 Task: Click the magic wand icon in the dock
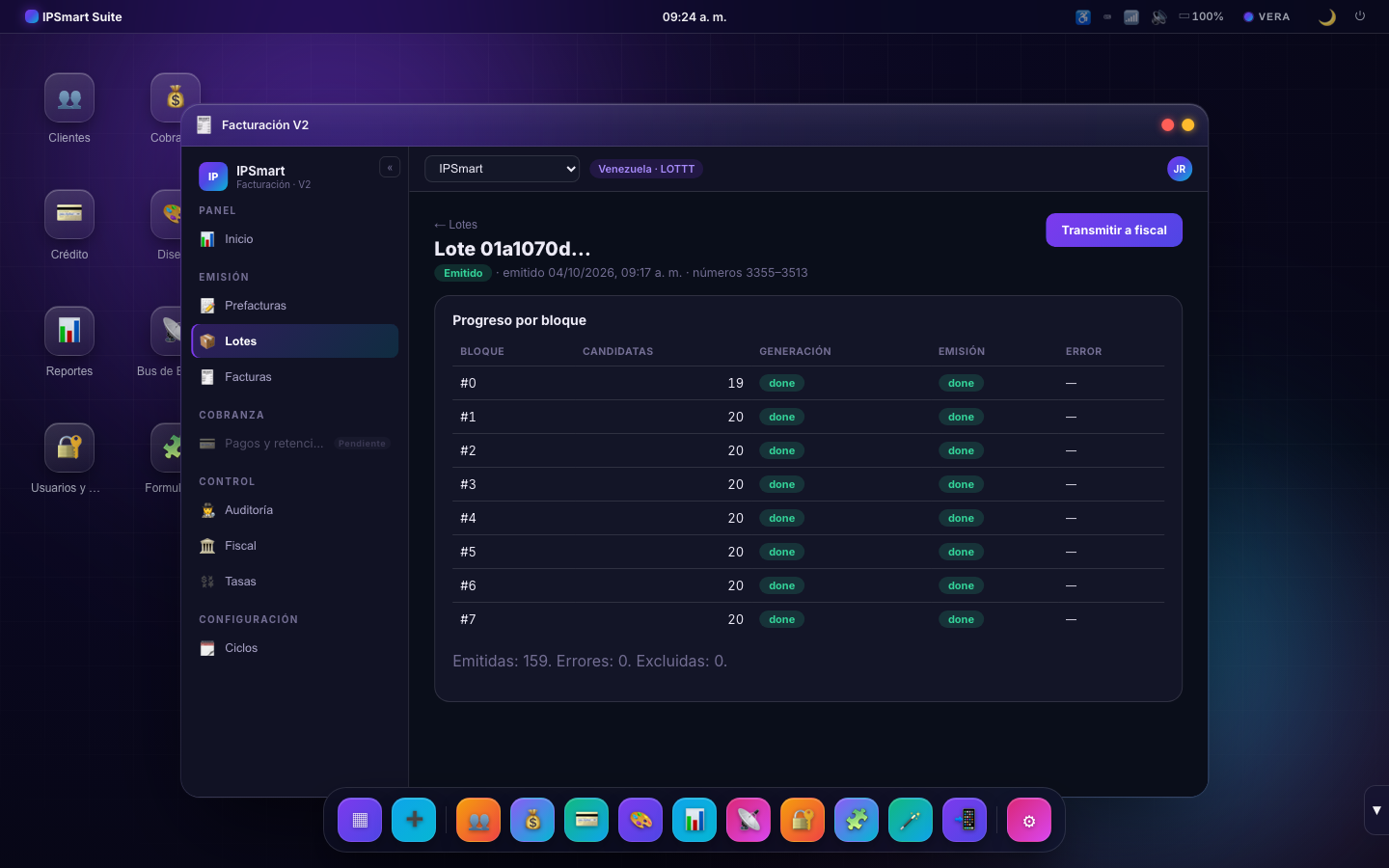(911, 820)
